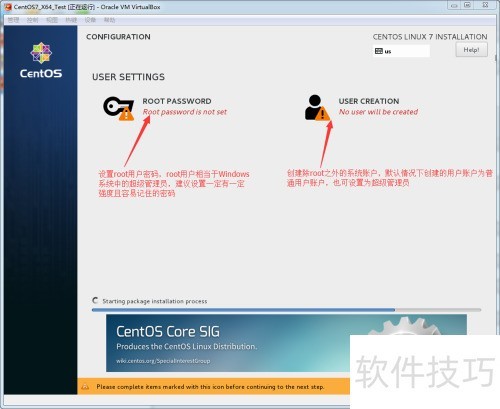Open the User Creation person icon

pyautogui.click(x=317, y=108)
